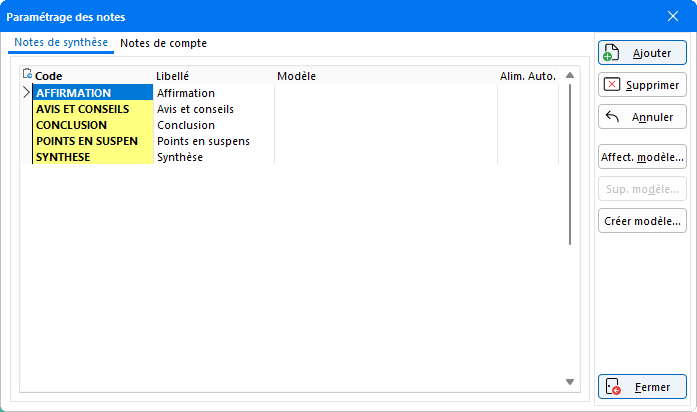Click the green plus icon on Ajouter
The width and height of the screenshot is (697, 412).
(x=613, y=53)
